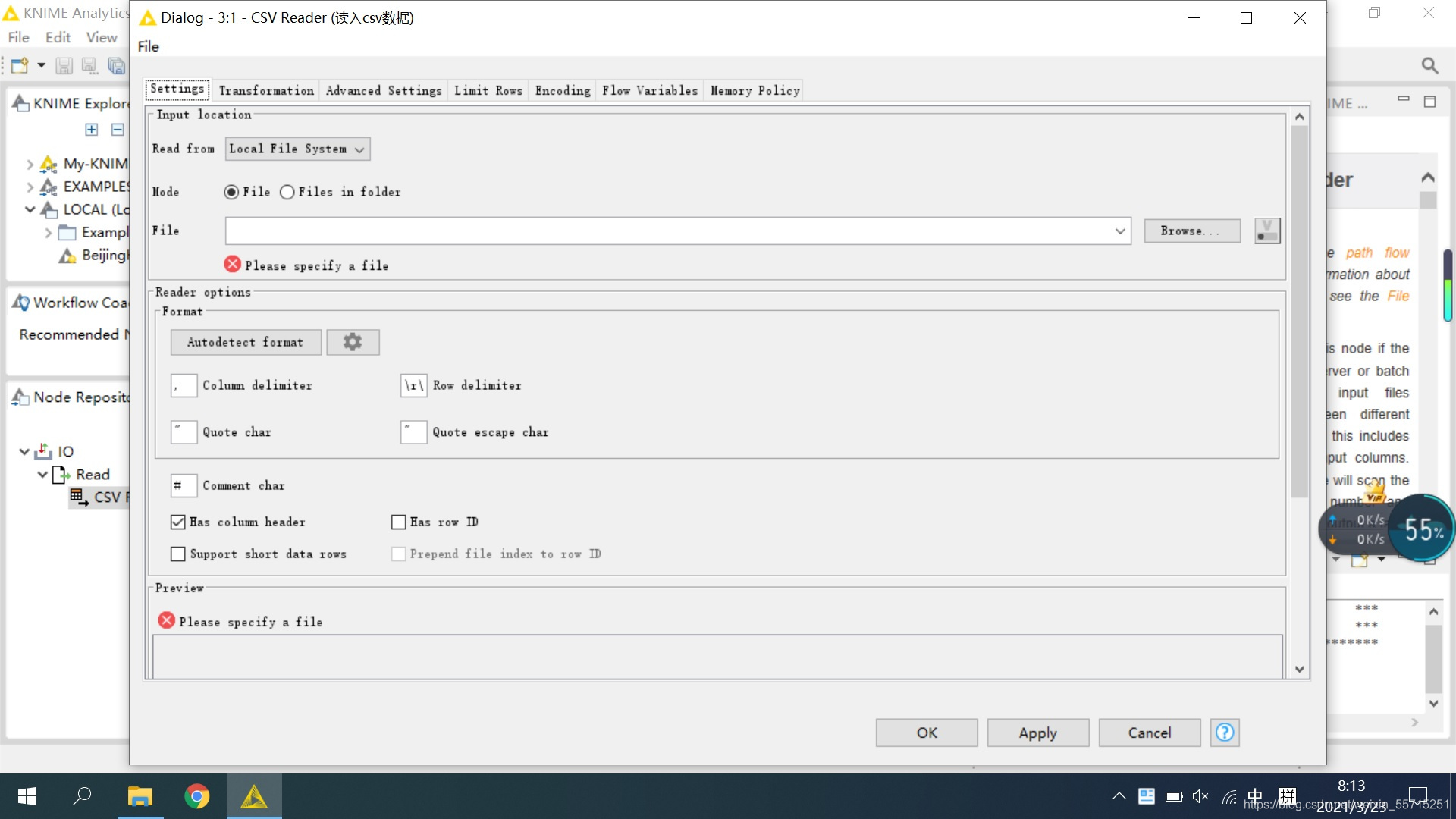Click the KNIME Explorer collapse icon
Image resolution: width=1456 pixels, height=819 pixels.
[x=118, y=128]
